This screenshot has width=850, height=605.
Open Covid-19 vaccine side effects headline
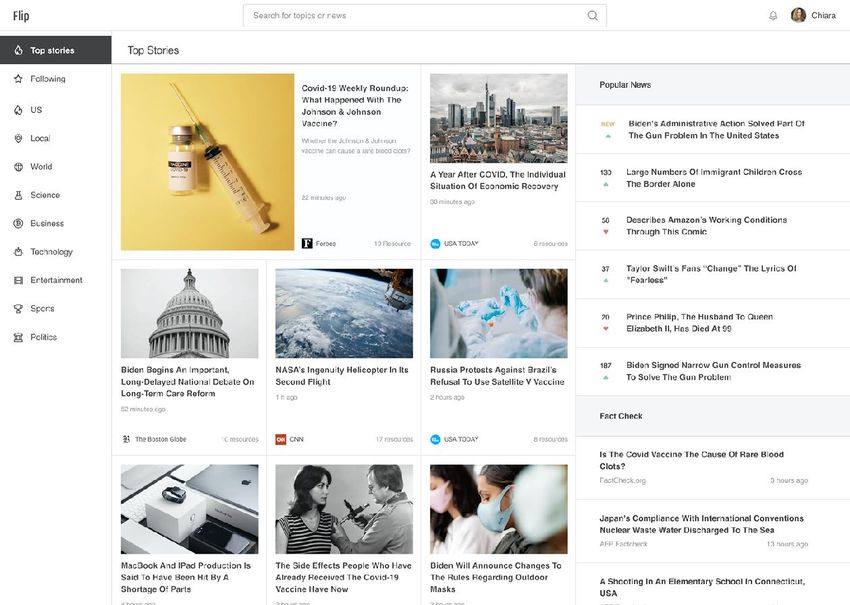coord(344,577)
